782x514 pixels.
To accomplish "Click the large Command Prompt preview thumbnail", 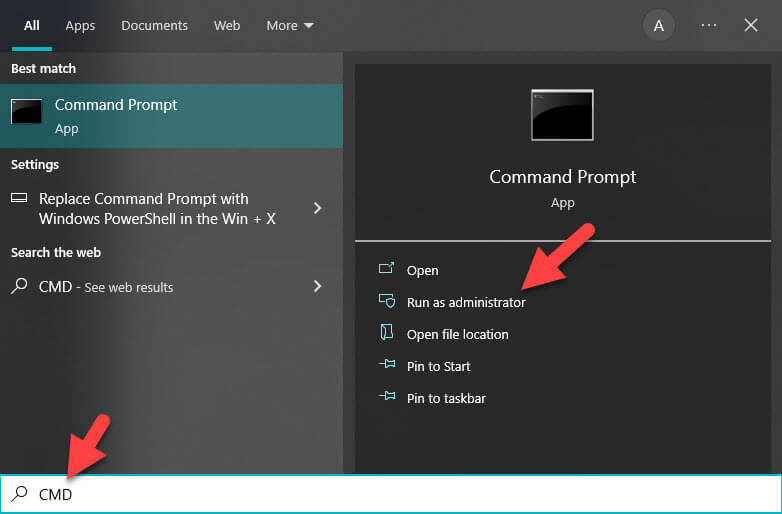I will coord(562,115).
